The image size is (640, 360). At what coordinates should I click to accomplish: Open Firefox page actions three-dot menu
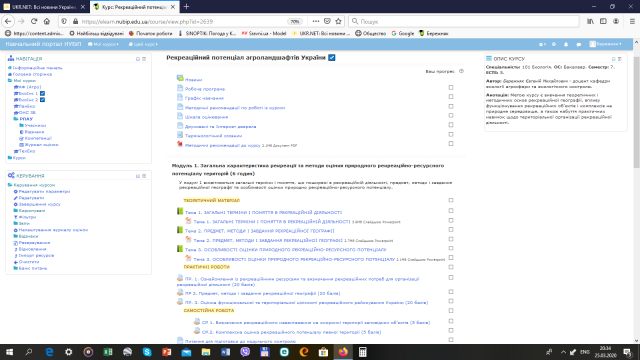316,21
